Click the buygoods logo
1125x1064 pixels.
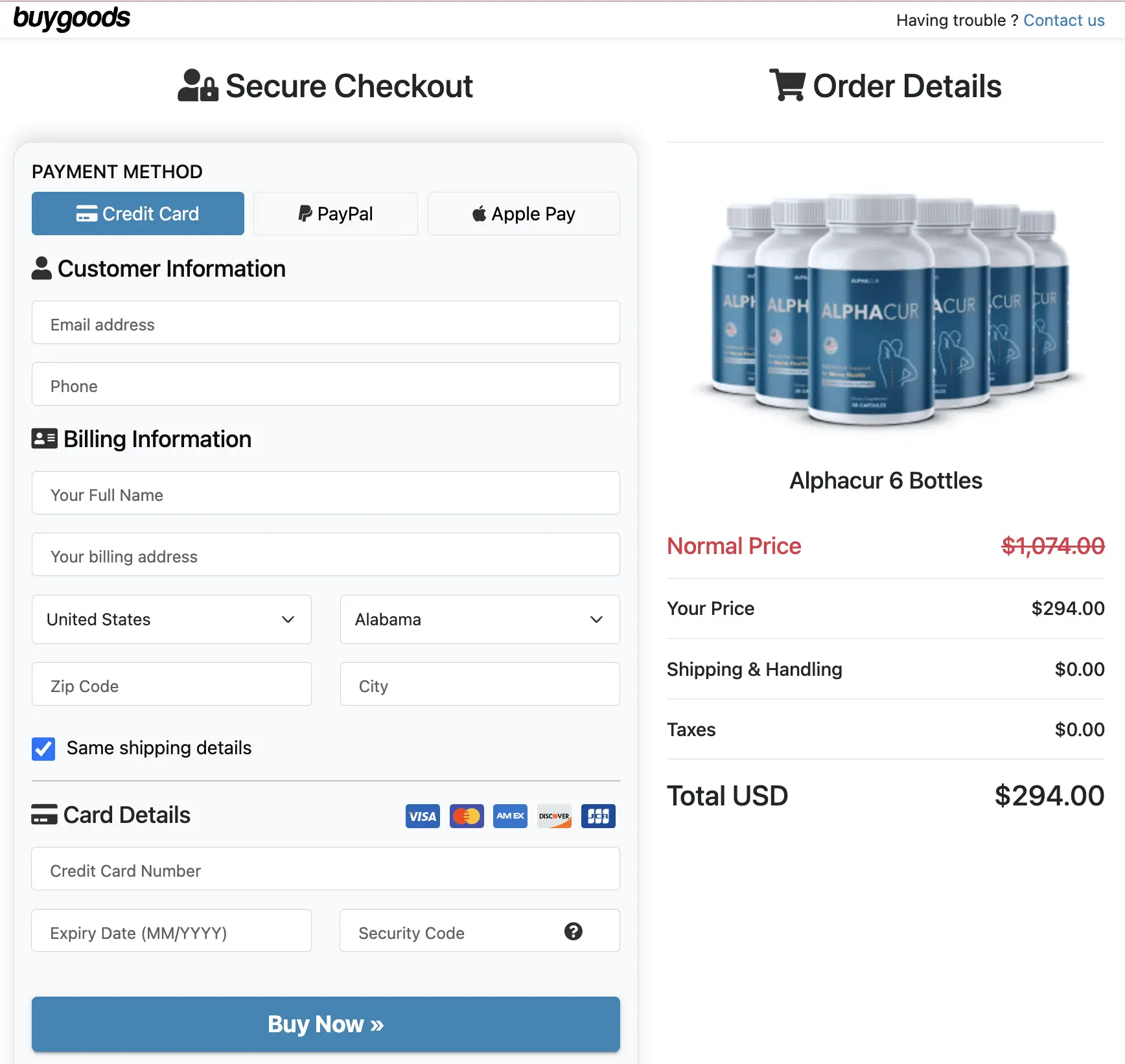[71, 18]
